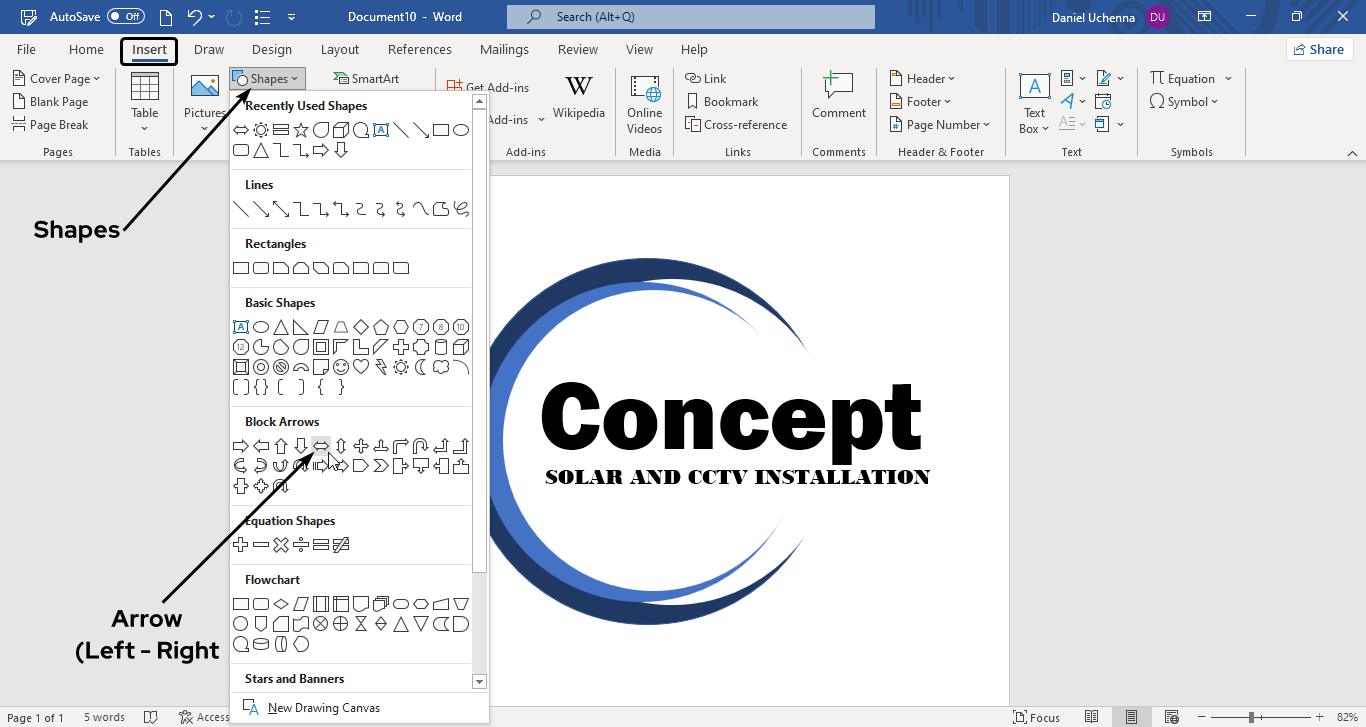Pick the 5-point Star recently used shape

pyautogui.click(x=301, y=130)
